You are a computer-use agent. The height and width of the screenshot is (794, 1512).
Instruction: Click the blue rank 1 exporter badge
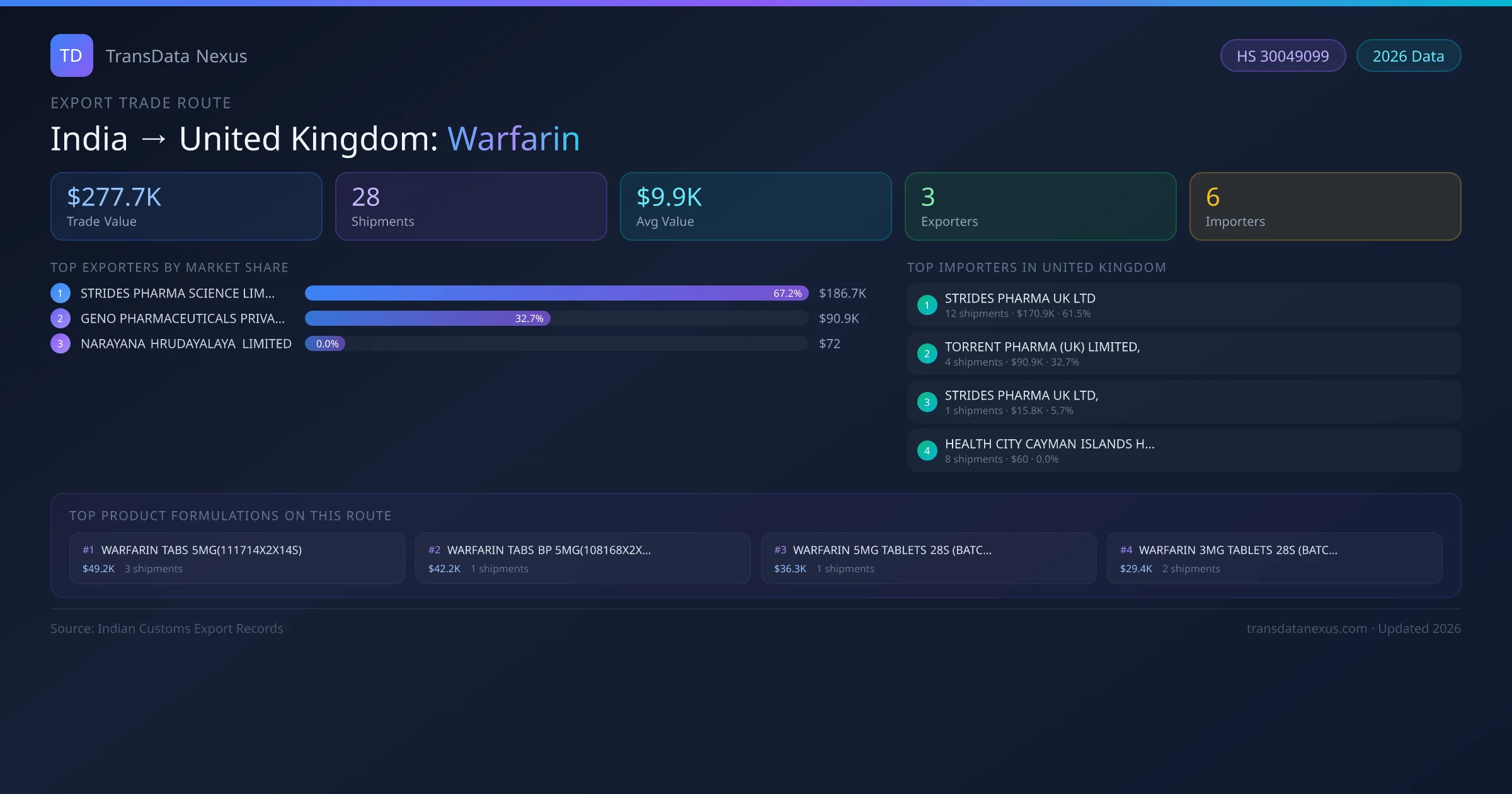[x=60, y=293]
